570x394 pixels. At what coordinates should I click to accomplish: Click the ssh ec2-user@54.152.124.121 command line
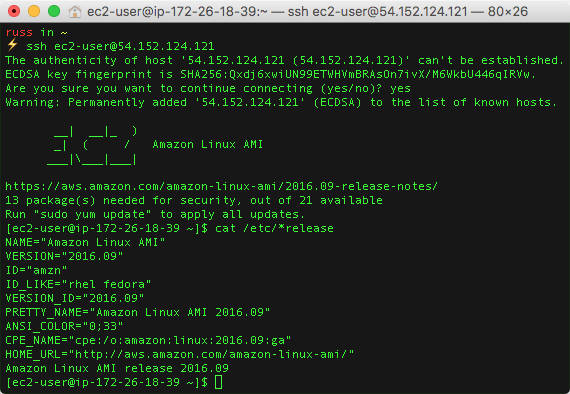[120, 46]
